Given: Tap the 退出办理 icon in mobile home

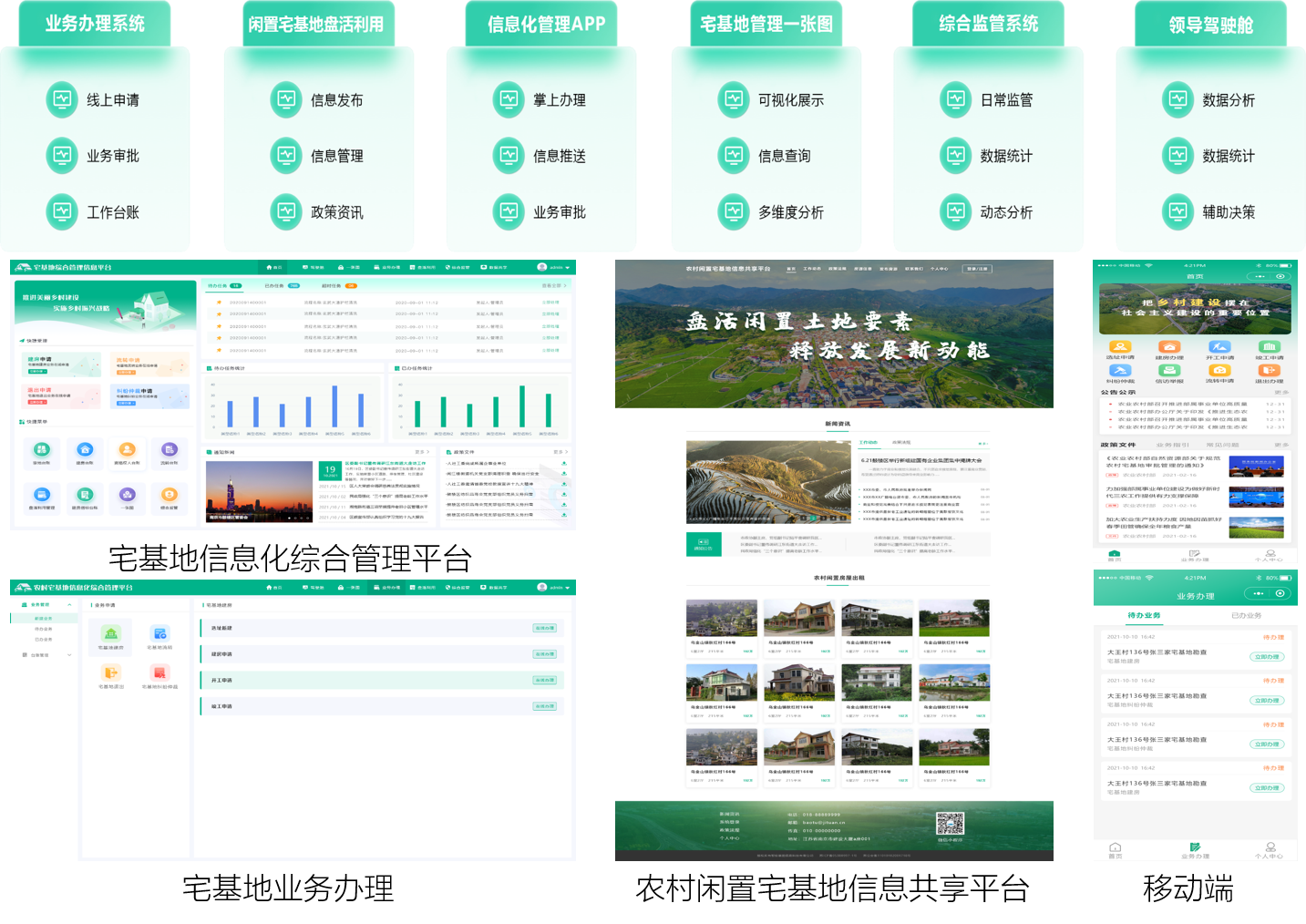Looking at the screenshot, I should point(1269,372).
